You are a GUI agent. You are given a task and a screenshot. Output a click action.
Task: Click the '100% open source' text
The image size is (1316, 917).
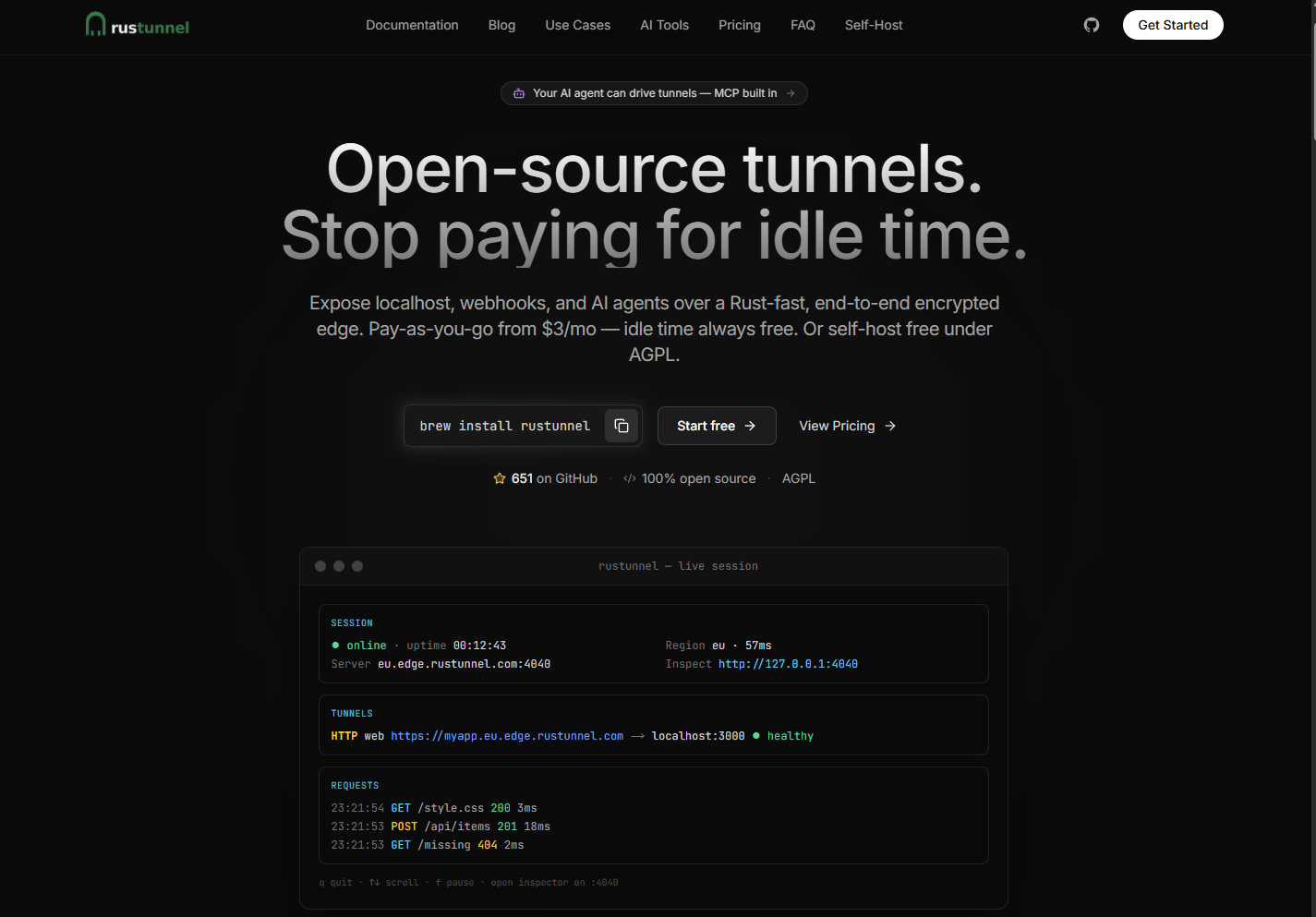698,478
